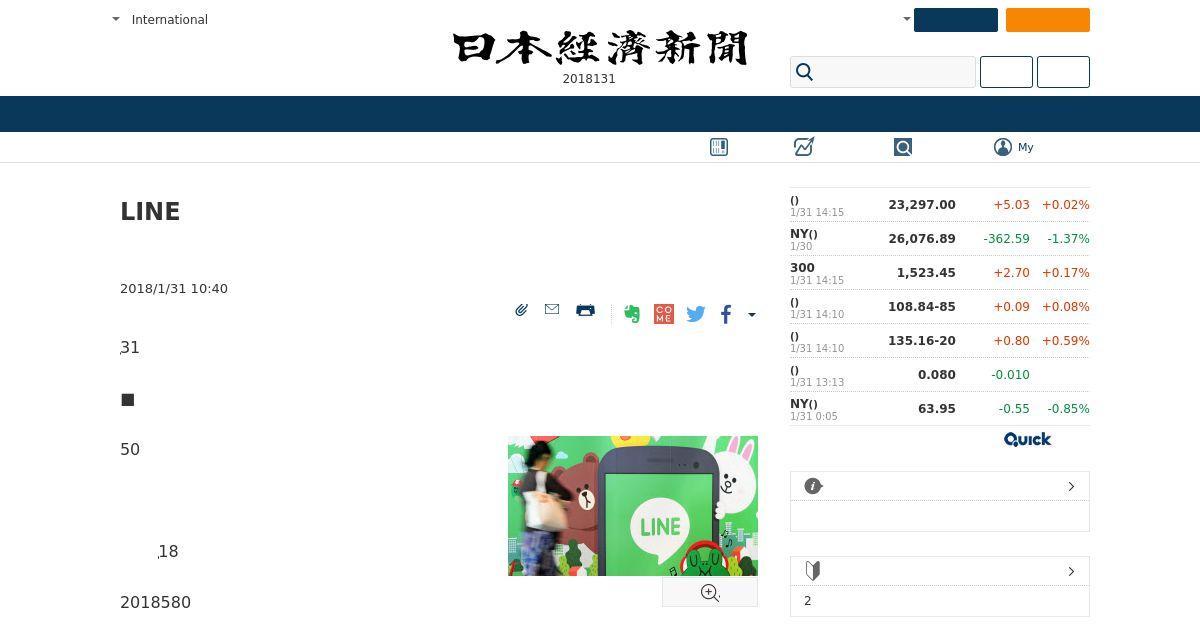Select NY crude row valued 63.95

[x=940, y=409]
